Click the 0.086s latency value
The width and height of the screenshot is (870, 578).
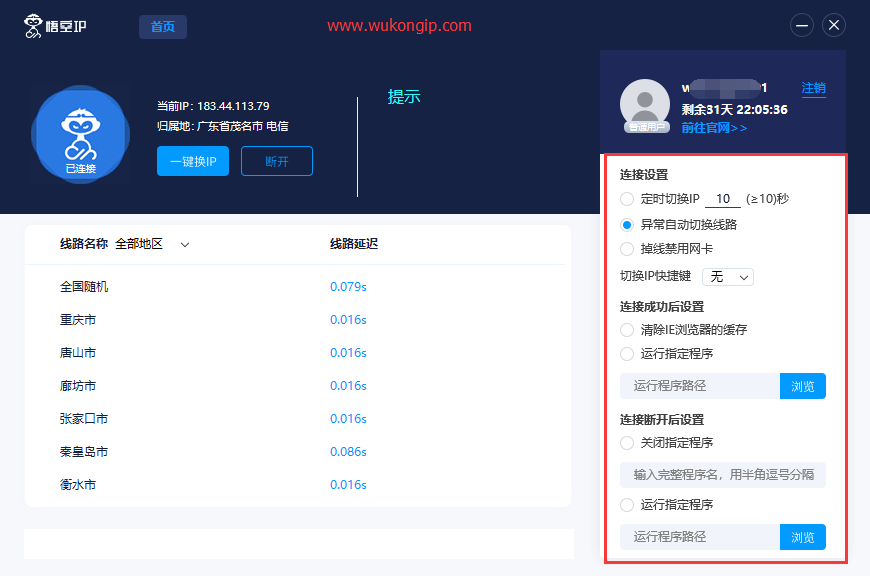click(348, 452)
